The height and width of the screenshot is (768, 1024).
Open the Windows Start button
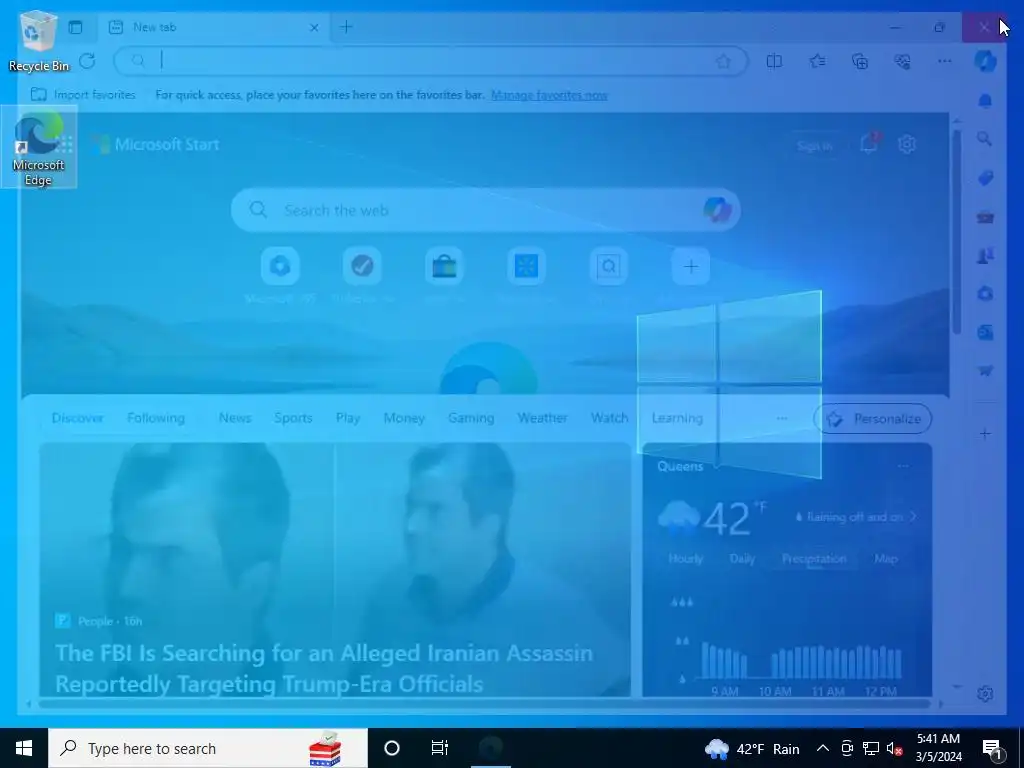24,748
